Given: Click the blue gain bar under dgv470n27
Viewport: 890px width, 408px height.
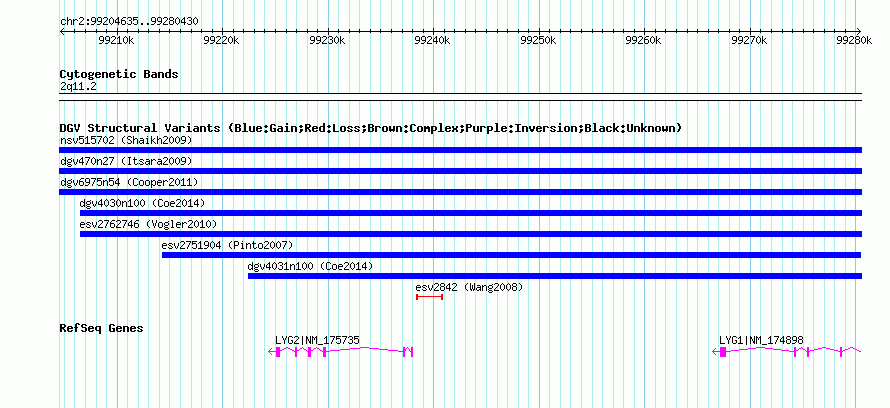Looking at the screenshot, I should (460, 171).
